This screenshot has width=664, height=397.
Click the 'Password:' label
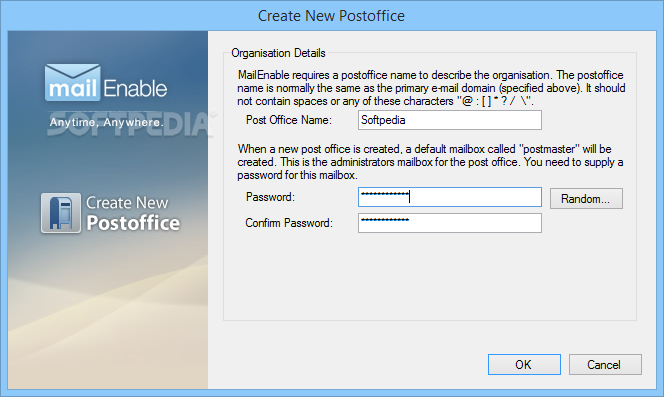tap(270, 197)
